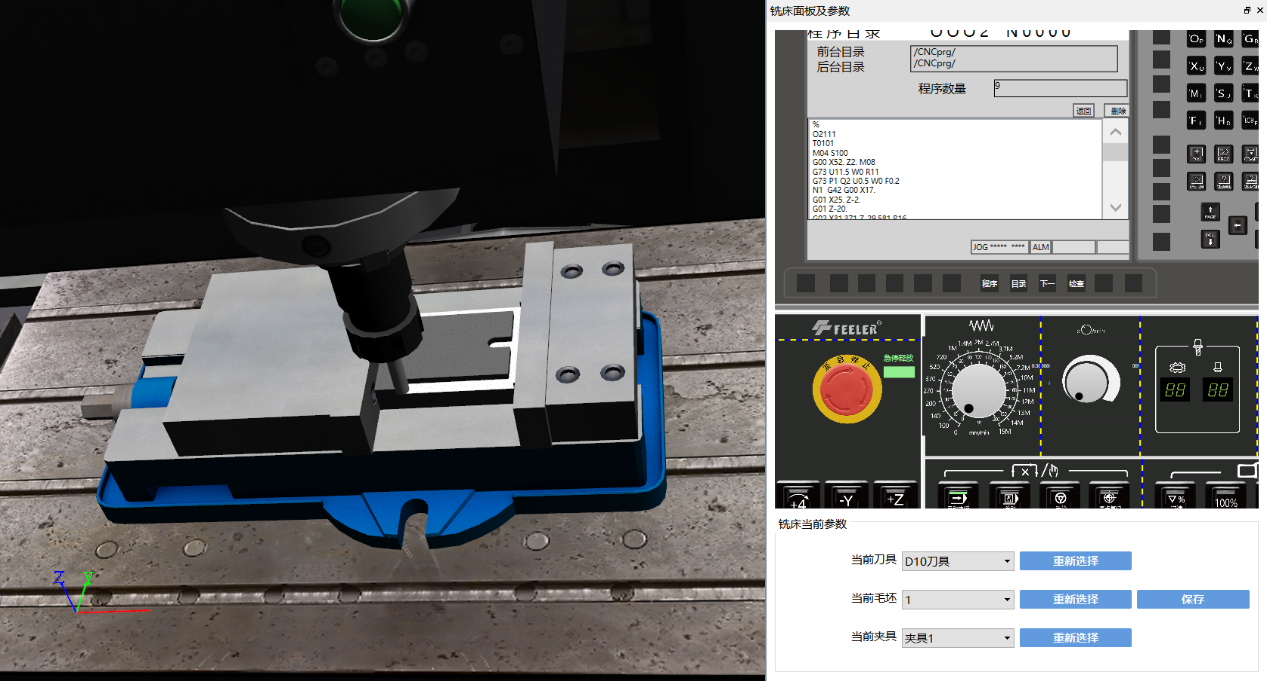Screen dimensions: 1267x681
Task: Select line N1 G42 G00 X17.
Action: tap(844, 191)
